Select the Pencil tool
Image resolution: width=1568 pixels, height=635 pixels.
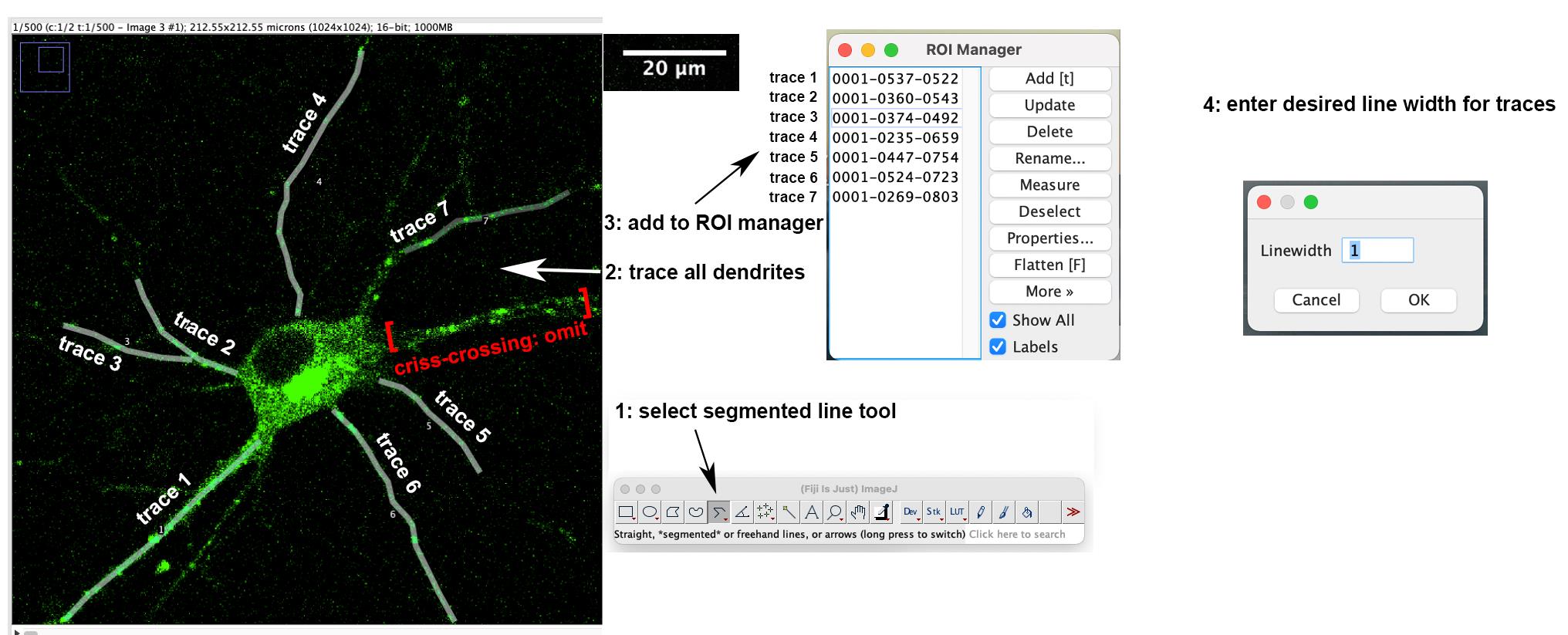click(x=981, y=512)
